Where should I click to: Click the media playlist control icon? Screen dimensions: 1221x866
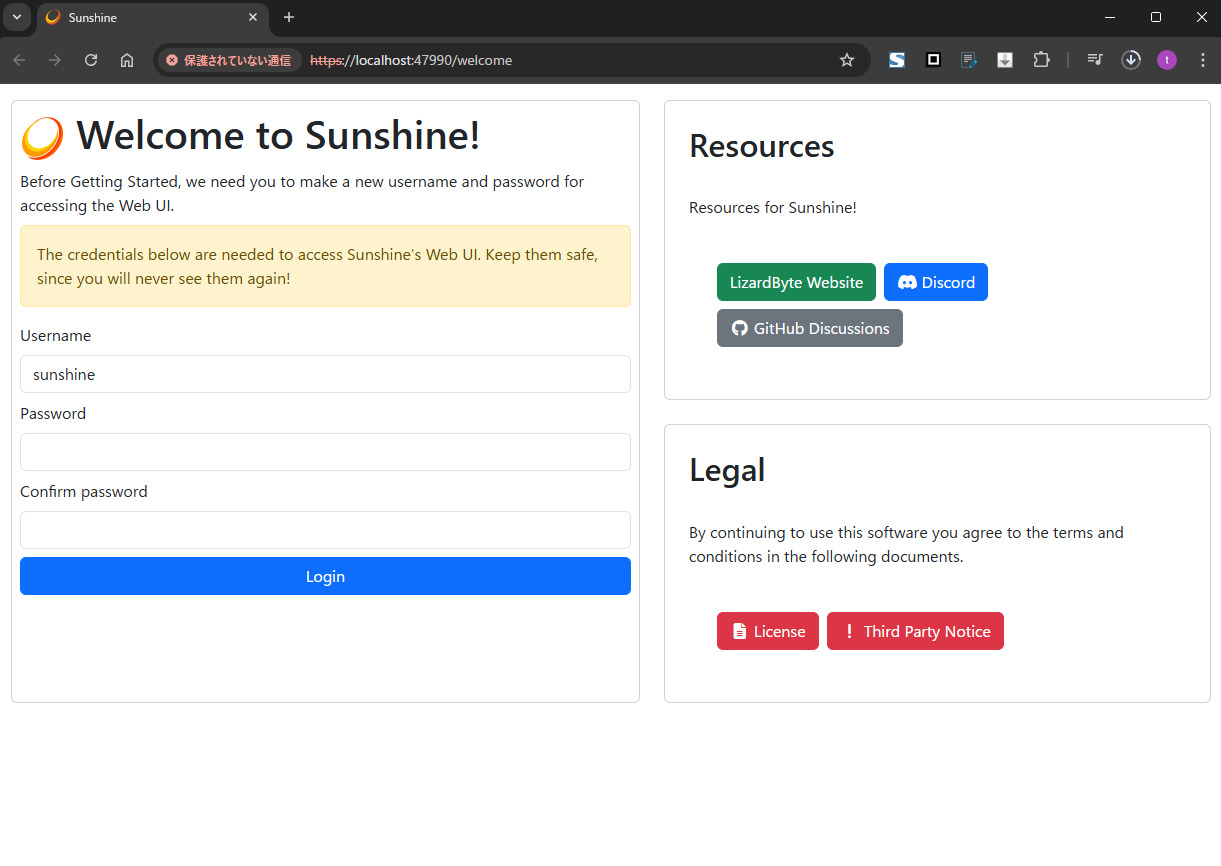[x=1094, y=60]
